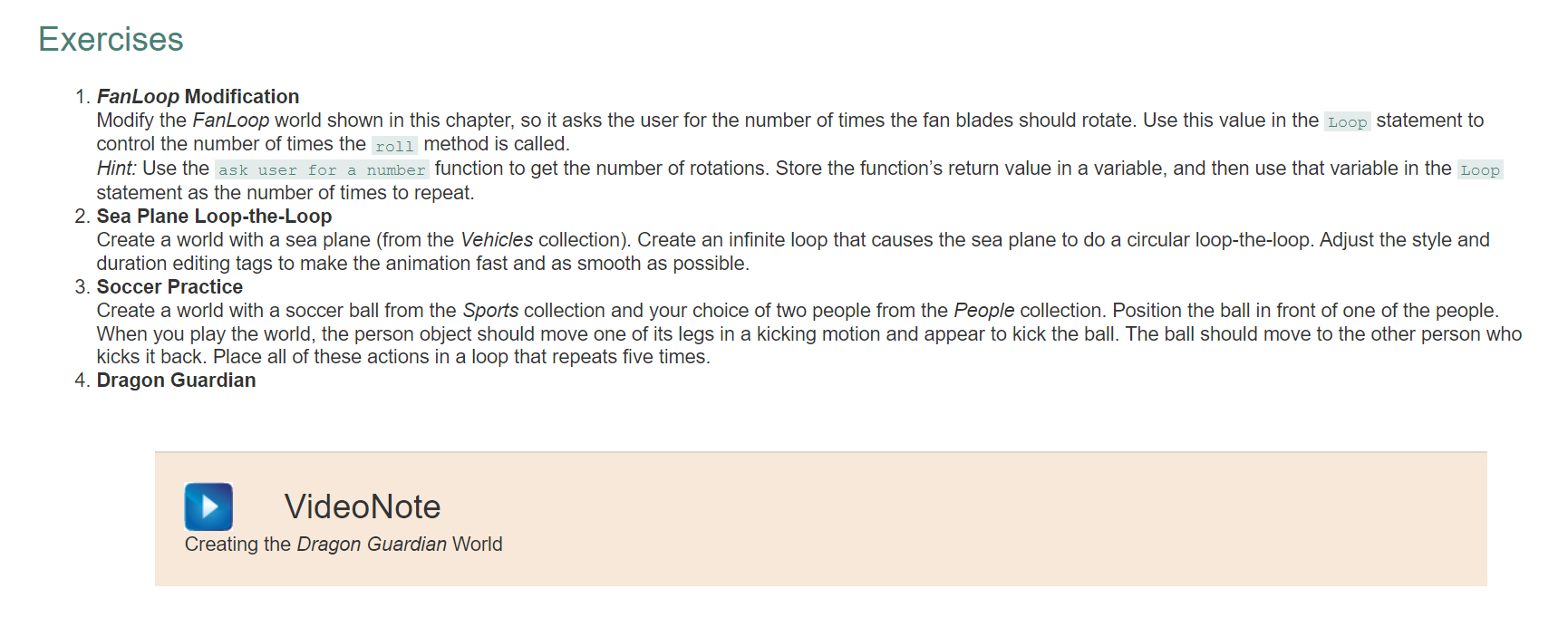Select the Soccer Practice exercise title

tap(169, 286)
